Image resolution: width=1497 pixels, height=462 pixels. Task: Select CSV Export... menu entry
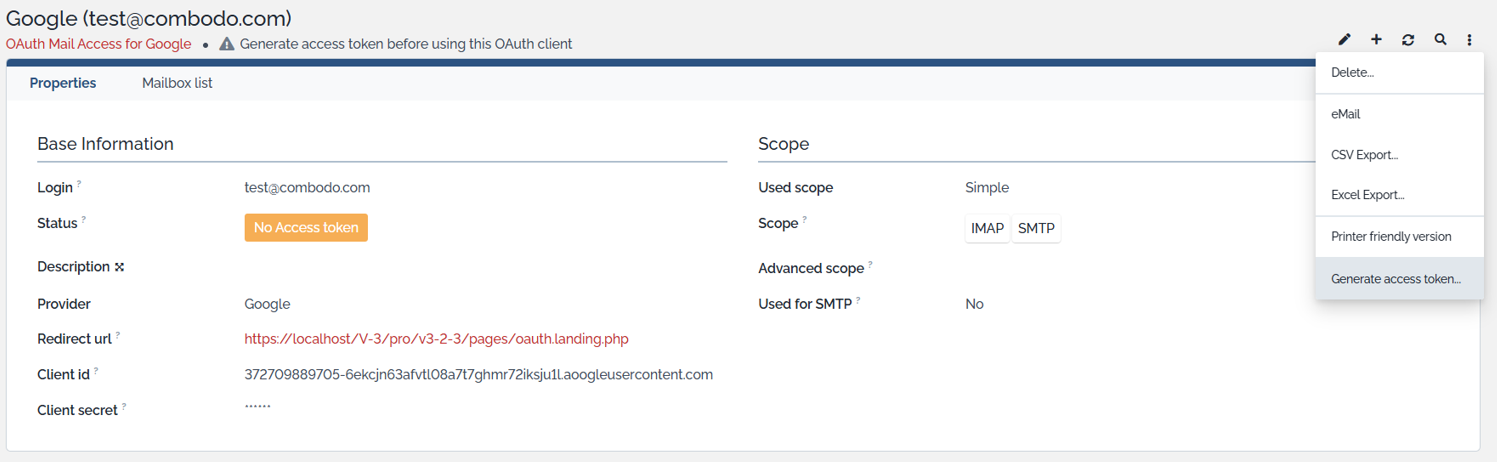coord(1364,155)
